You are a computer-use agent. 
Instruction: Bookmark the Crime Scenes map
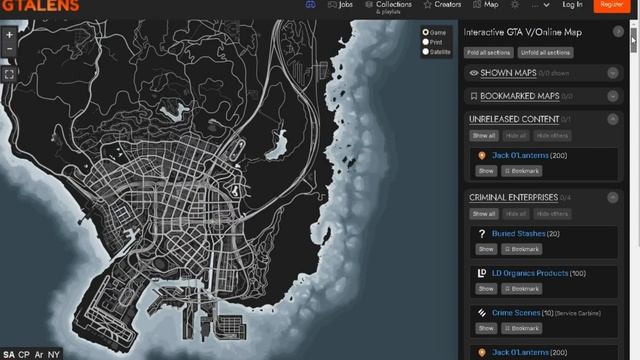point(522,329)
